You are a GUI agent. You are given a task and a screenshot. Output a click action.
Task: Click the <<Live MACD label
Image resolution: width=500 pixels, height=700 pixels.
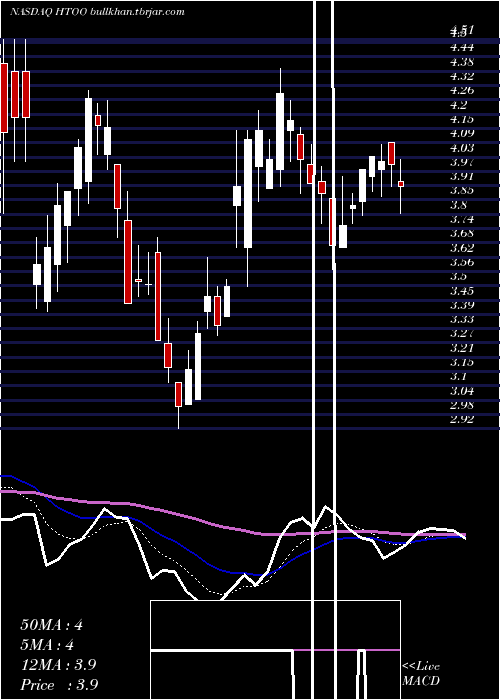pos(421,673)
